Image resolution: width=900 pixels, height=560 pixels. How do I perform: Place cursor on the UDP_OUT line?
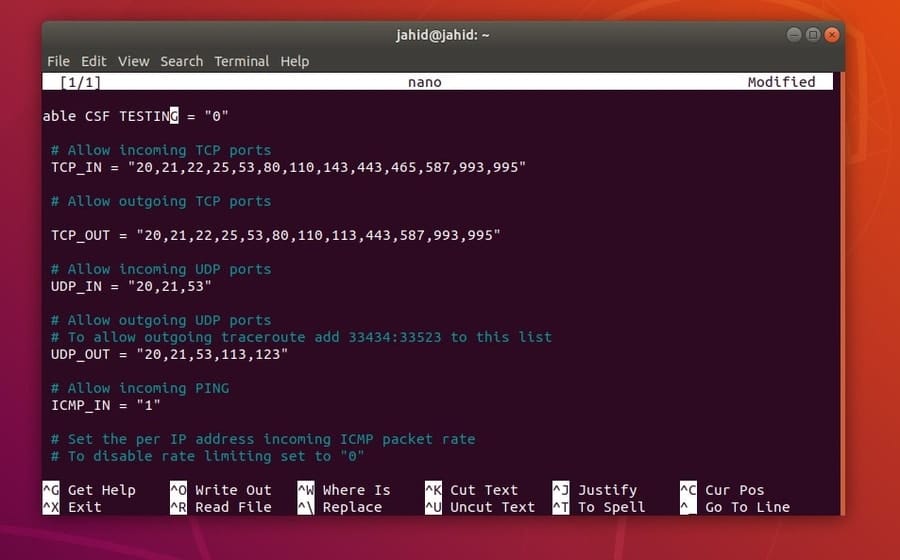tap(169, 354)
